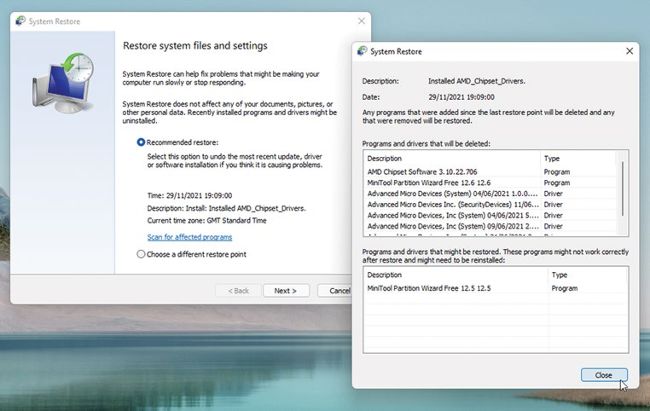The image size is (650, 411).
Task: Close the affected programs dialog with the X
Action: pos(629,51)
